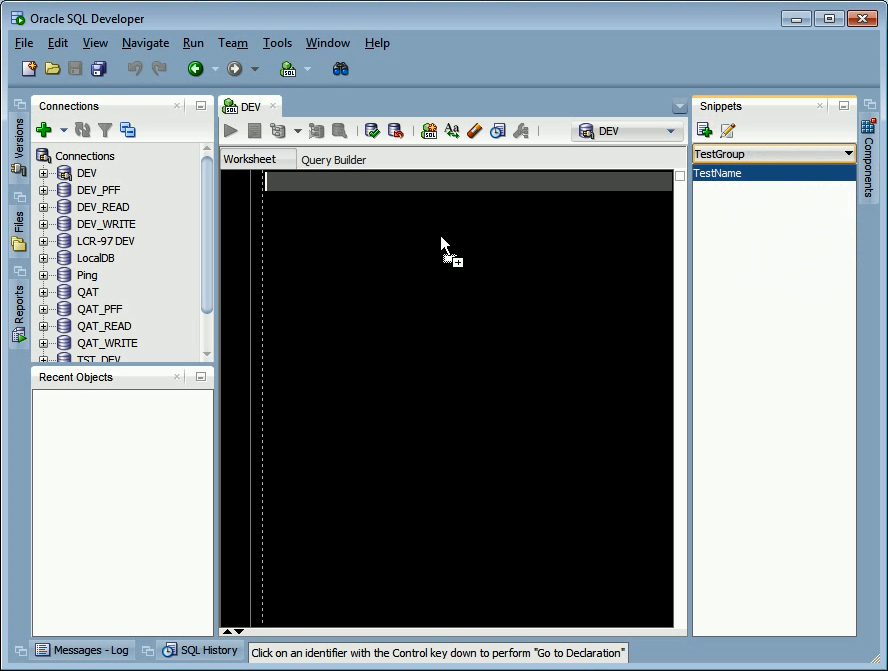Viewport: 888px width, 671px height.
Task: Add a new connection with green plus
Action: (x=44, y=130)
